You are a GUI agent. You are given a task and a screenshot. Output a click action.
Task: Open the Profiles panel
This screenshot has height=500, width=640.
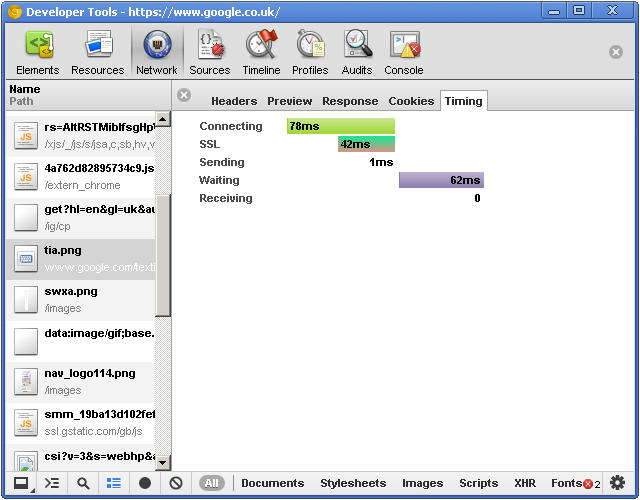pos(310,52)
